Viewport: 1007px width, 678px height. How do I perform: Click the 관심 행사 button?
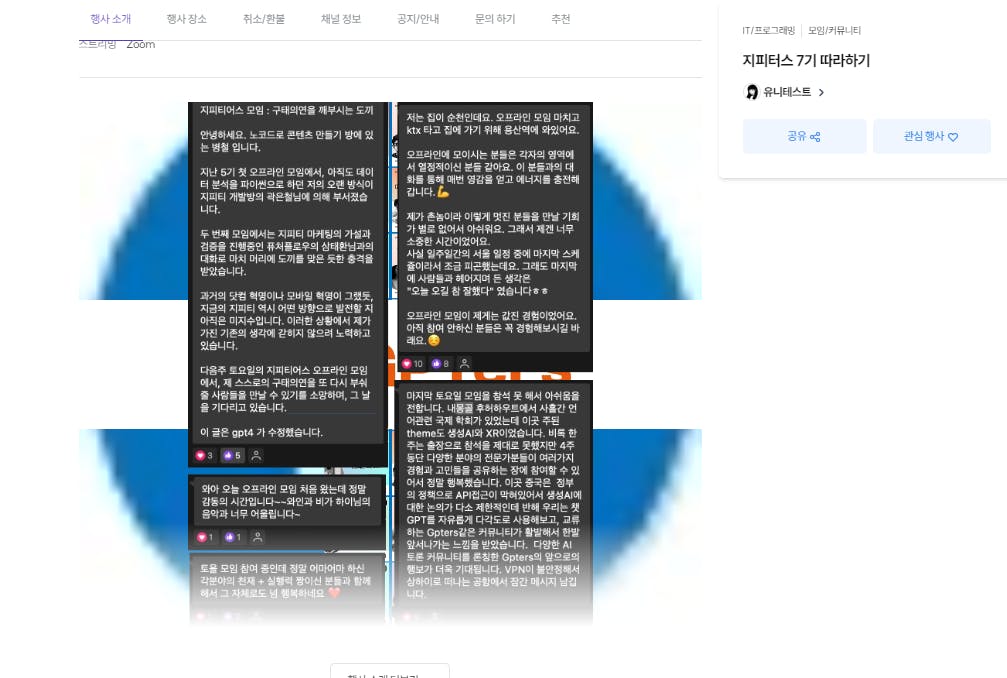point(931,136)
